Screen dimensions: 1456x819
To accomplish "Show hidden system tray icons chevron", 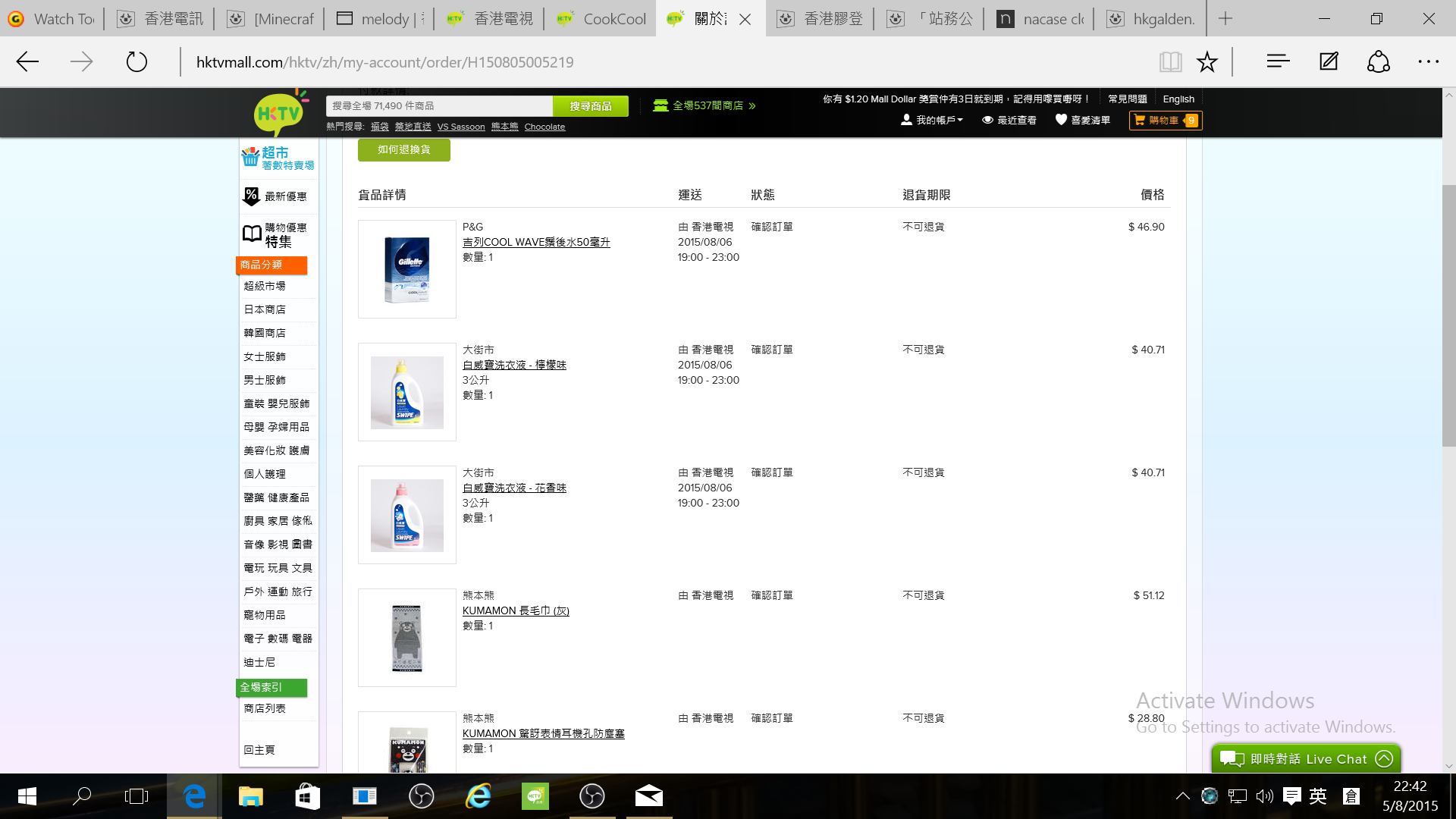I will click(x=1182, y=796).
